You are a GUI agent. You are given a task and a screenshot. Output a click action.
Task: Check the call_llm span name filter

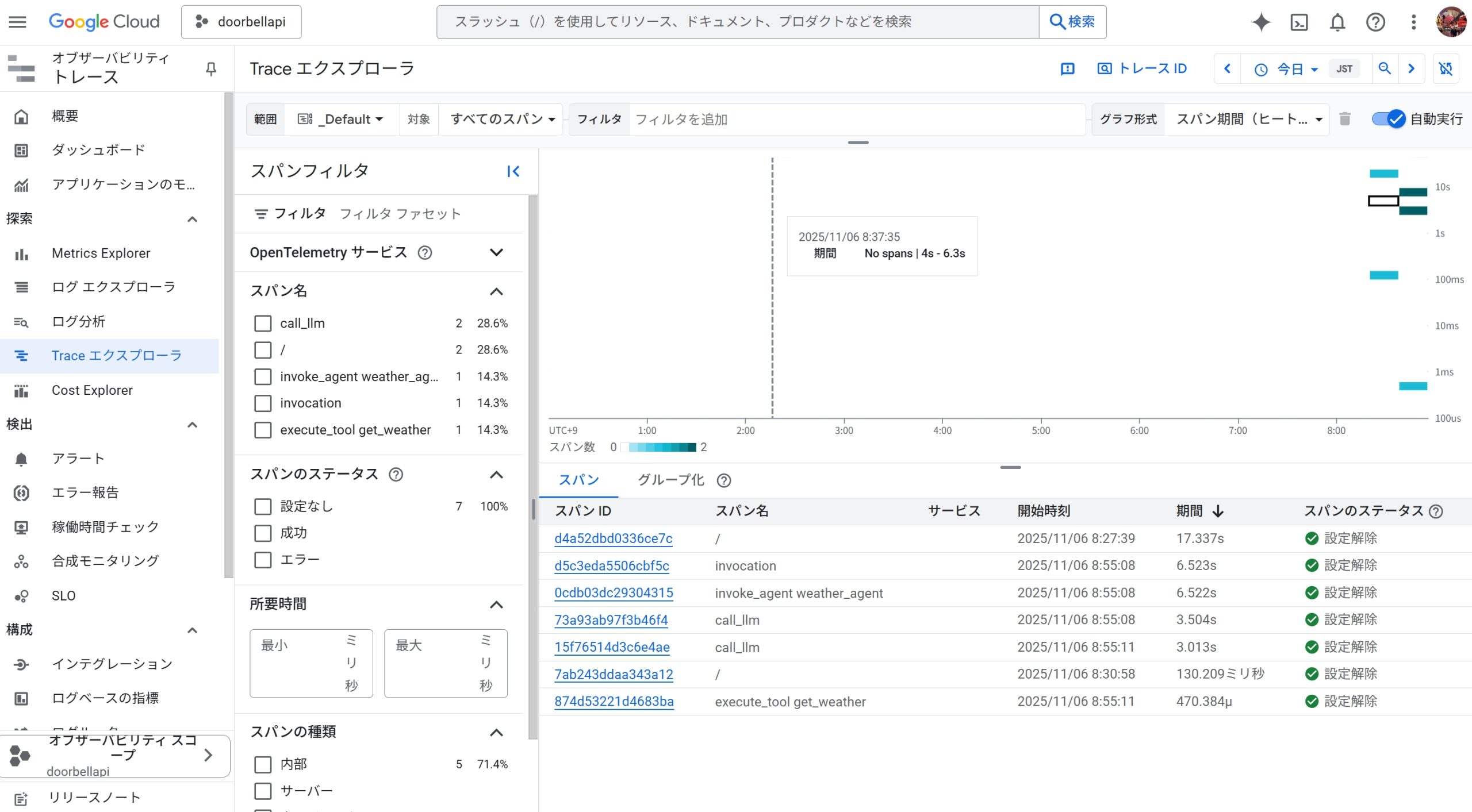(x=263, y=324)
